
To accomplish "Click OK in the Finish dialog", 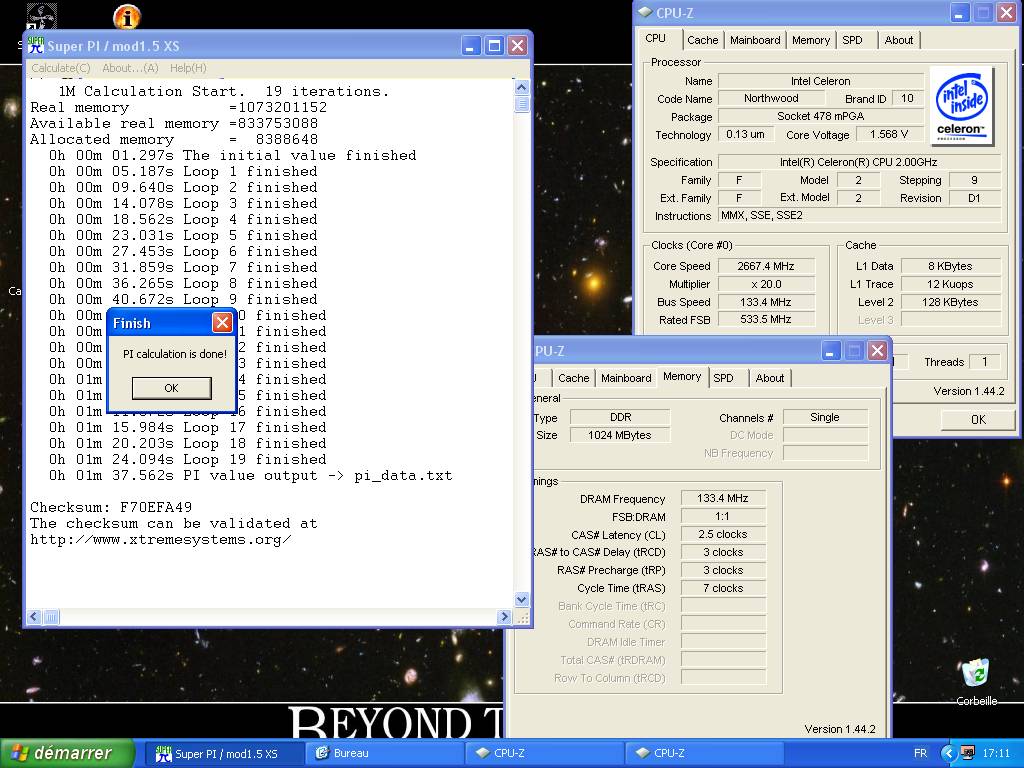I will click(171, 388).
